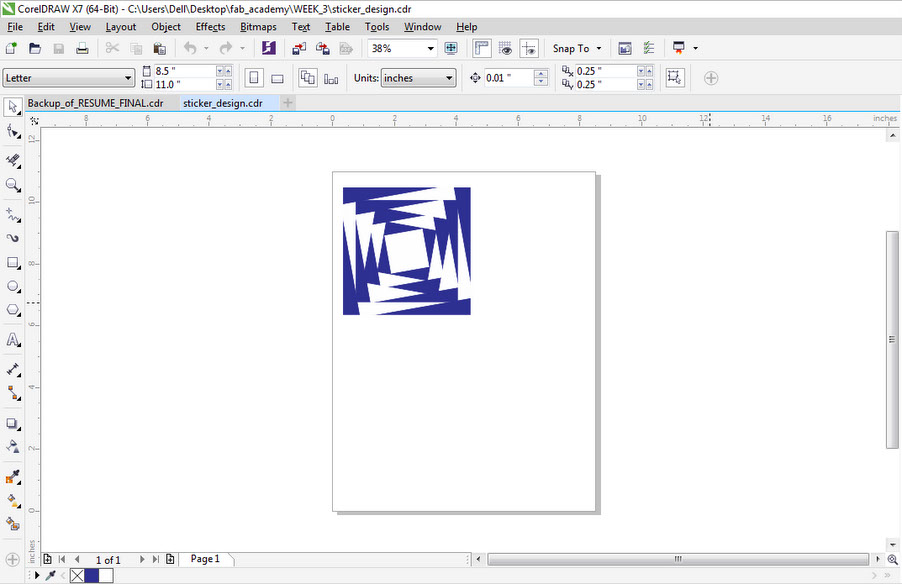The width and height of the screenshot is (902, 584).
Task: Select the Ellipse tool
Action: [13, 286]
